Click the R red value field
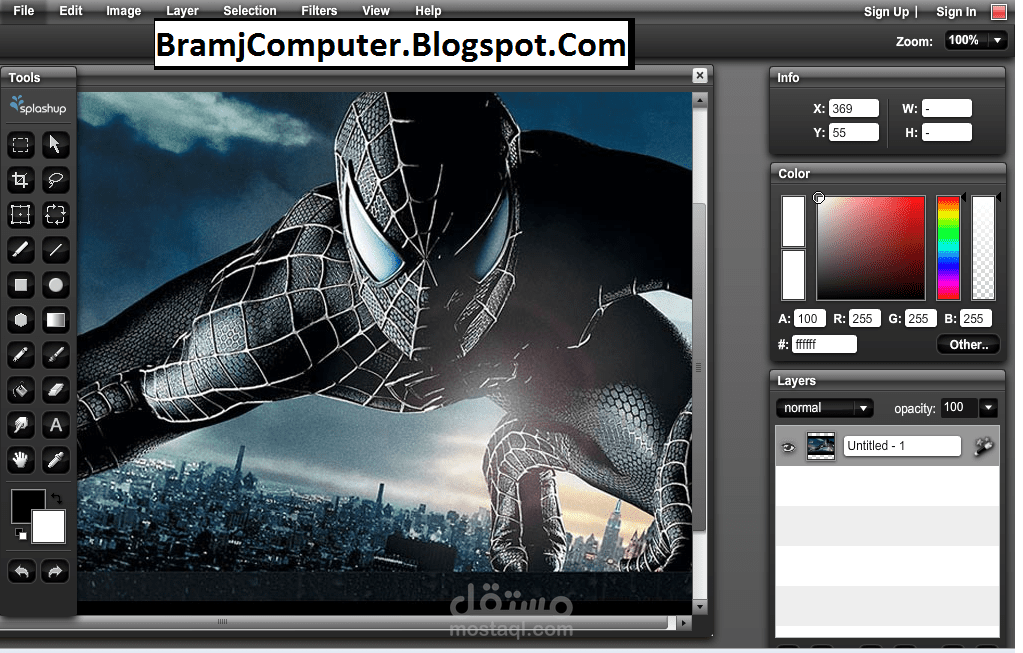Image resolution: width=1023 pixels, height=653 pixels. pyautogui.click(x=865, y=318)
